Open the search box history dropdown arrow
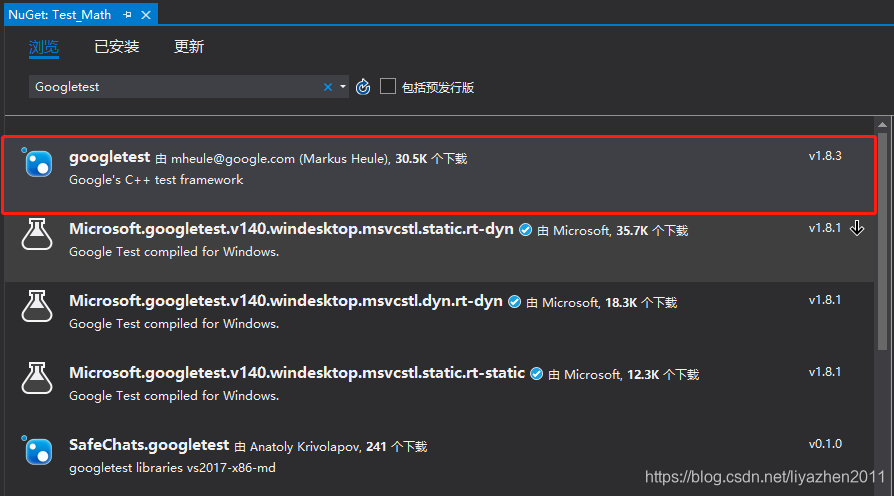 coord(343,87)
